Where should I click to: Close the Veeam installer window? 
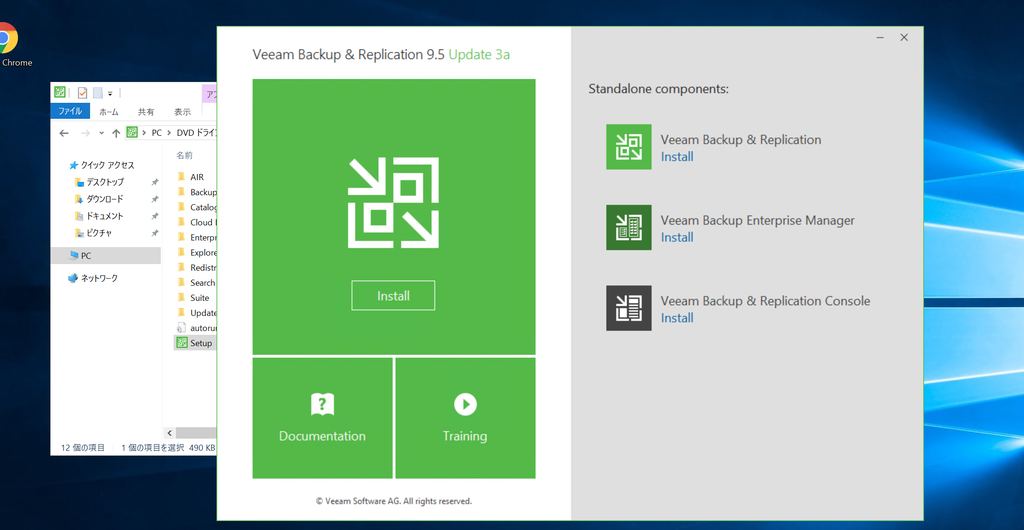click(x=904, y=38)
